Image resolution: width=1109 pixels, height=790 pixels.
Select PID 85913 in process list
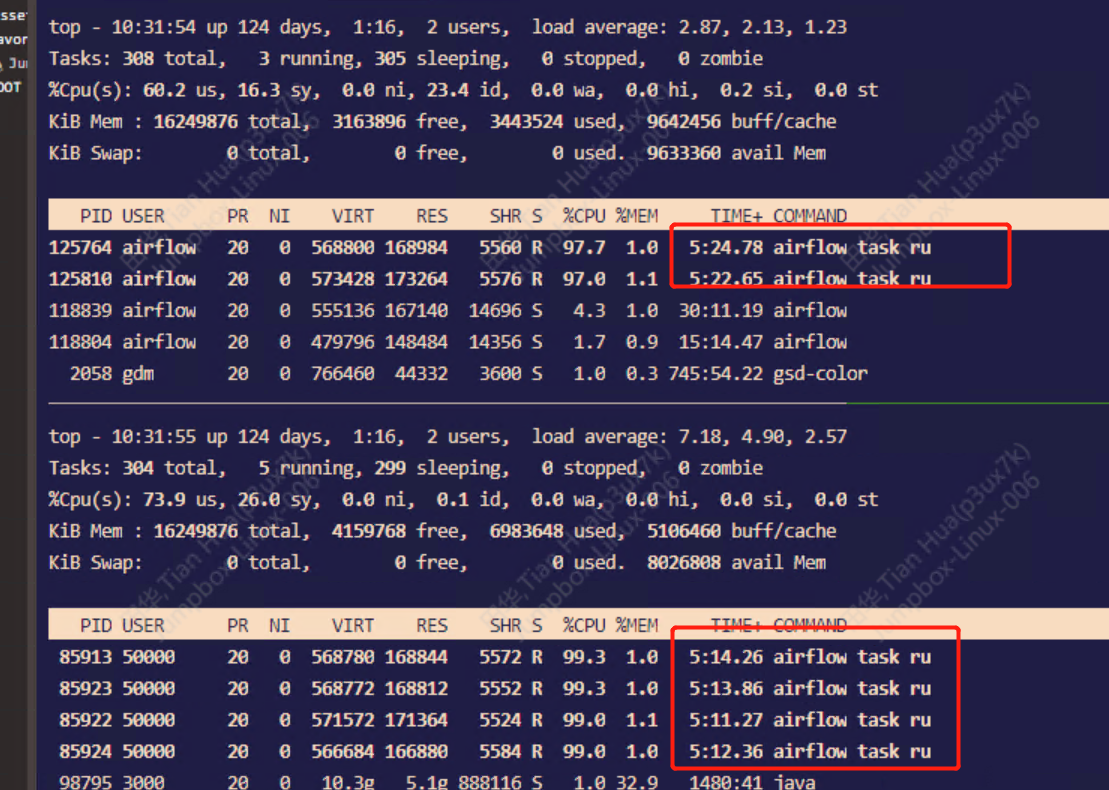85,657
